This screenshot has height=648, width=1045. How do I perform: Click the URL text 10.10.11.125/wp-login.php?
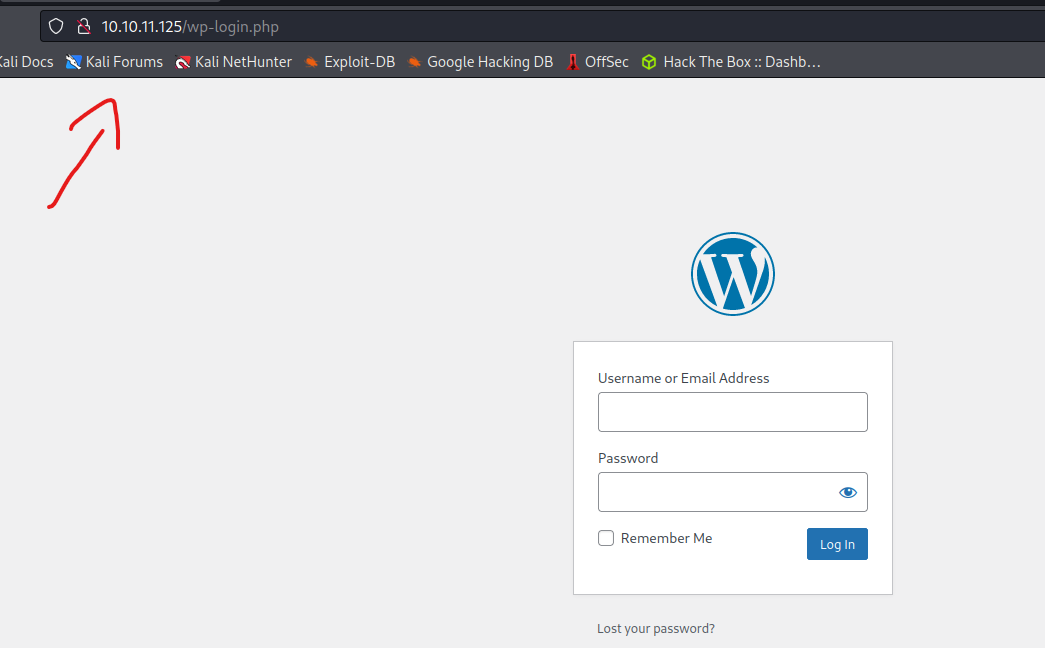point(190,27)
